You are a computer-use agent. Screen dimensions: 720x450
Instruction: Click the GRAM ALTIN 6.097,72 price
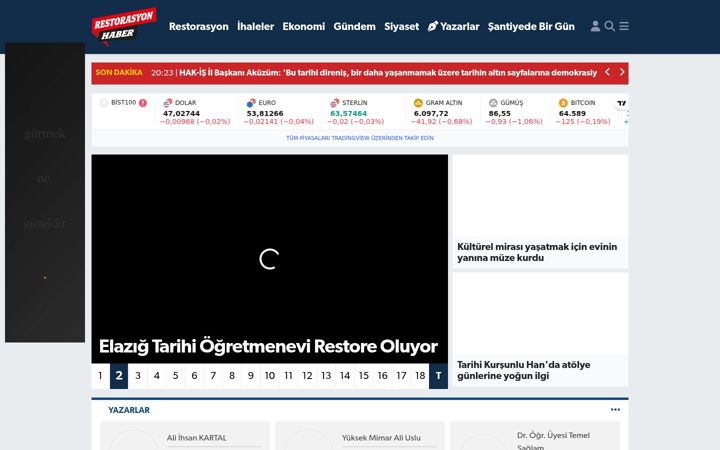tap(431, 113)
